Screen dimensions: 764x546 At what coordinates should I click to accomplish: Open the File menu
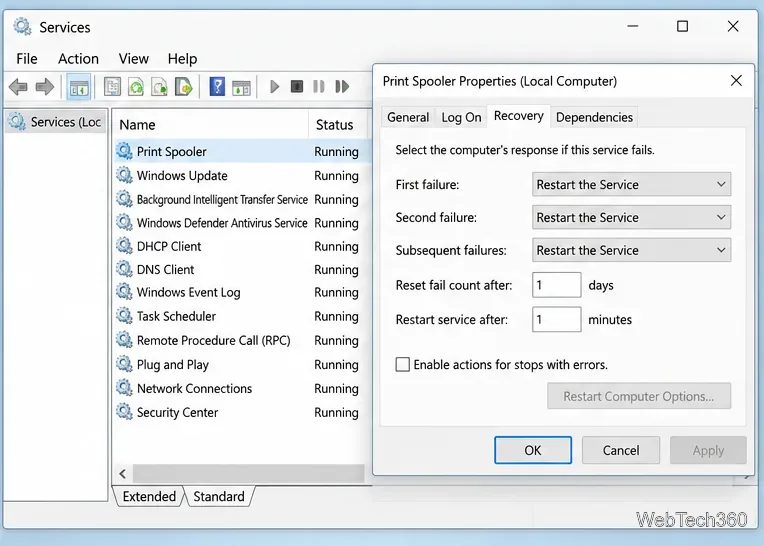click(27, 59)
